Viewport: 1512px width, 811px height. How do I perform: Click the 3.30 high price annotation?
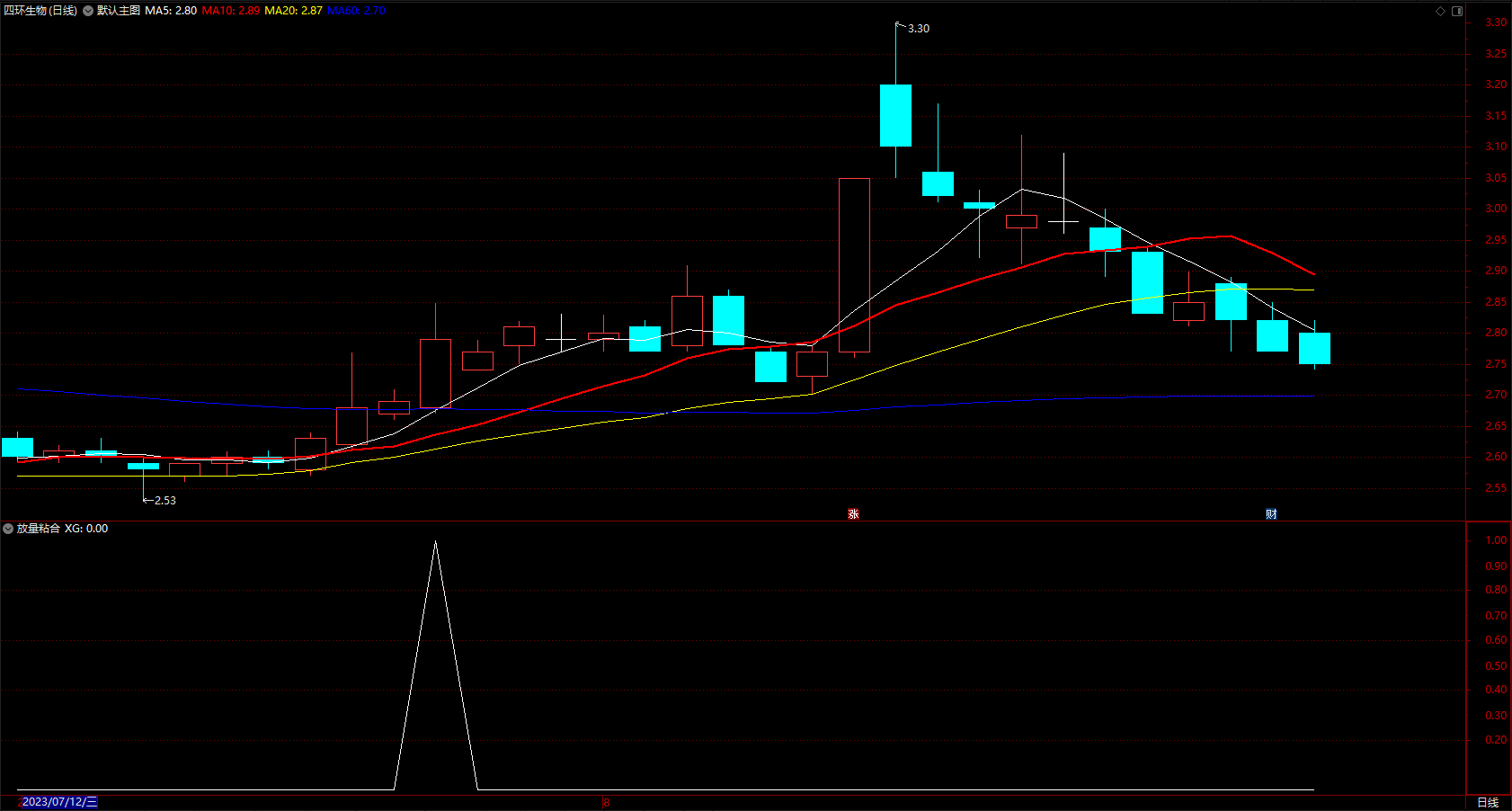tap(919, 29)
